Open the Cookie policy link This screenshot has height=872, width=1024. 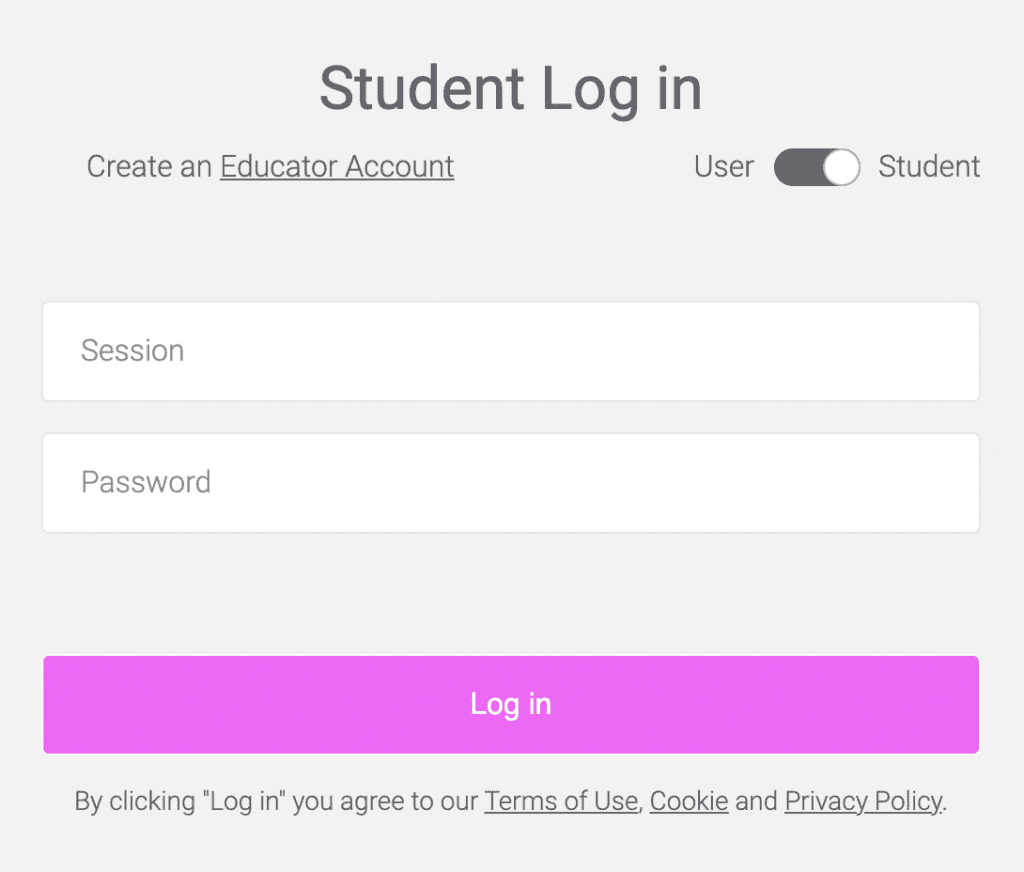point(689,801)
